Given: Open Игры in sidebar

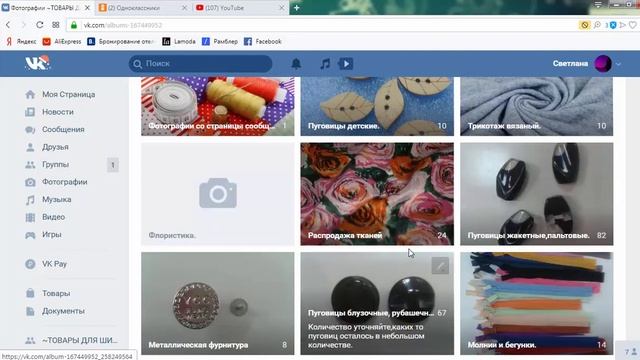Looking at the screenshot, I should [x=51, y=235].
